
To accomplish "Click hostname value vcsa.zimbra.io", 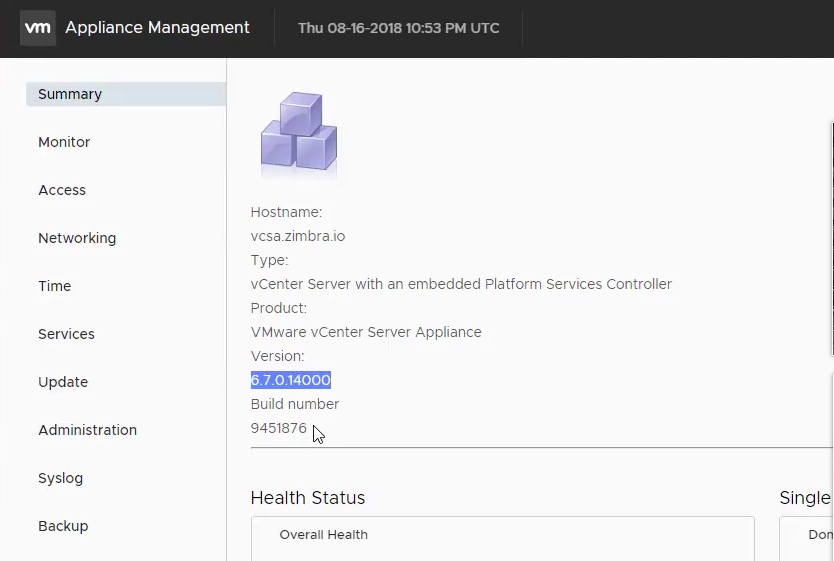I will [x=298, y=236].
